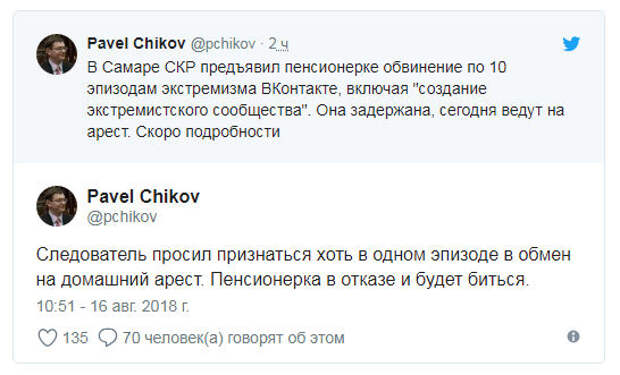Click the phrase 'Скоро подробности'
The height and width of the screenshot is (375, 620).
[x=208, y=132]
